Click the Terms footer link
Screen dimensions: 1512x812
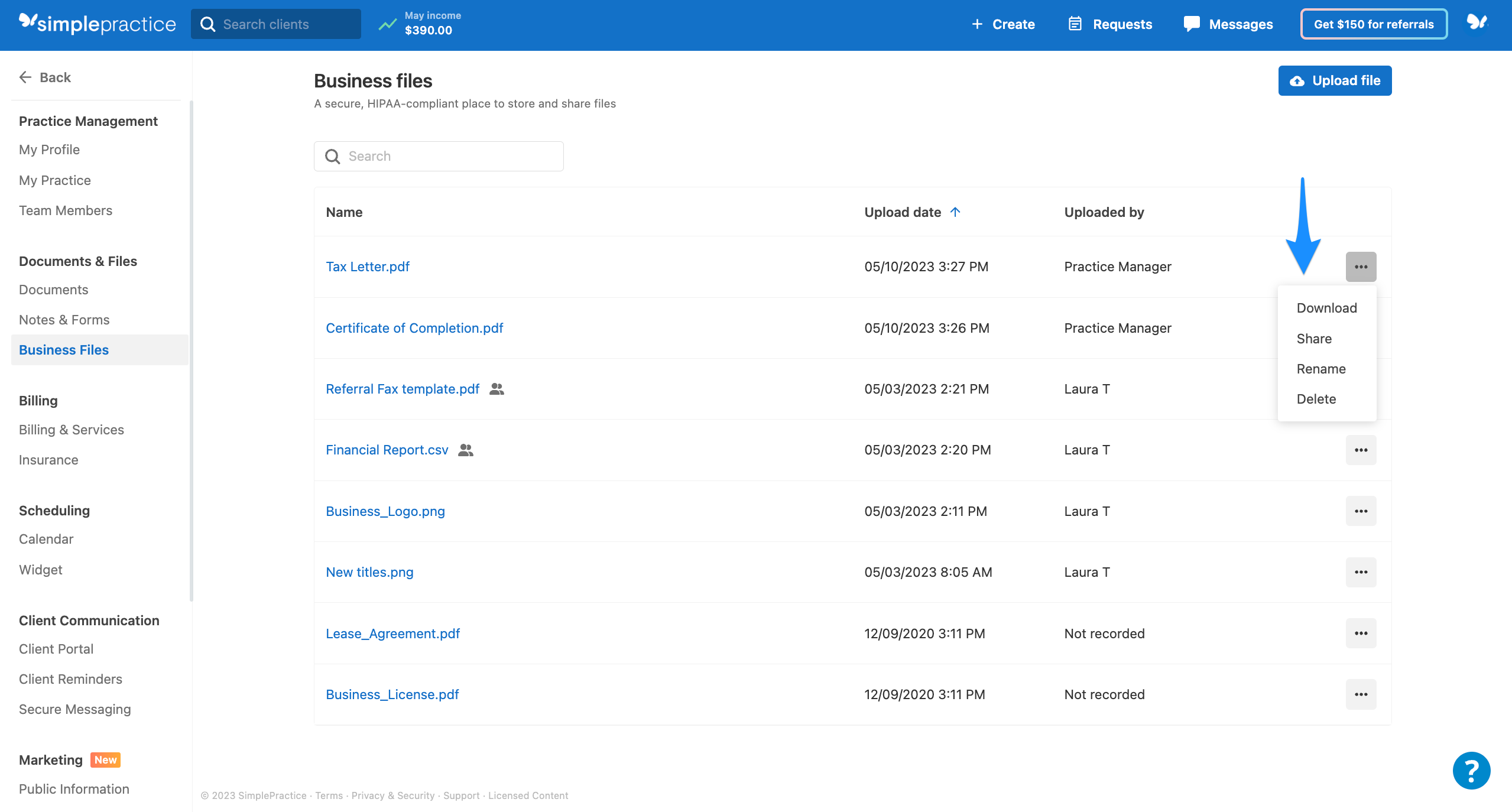tap(329, 795)
